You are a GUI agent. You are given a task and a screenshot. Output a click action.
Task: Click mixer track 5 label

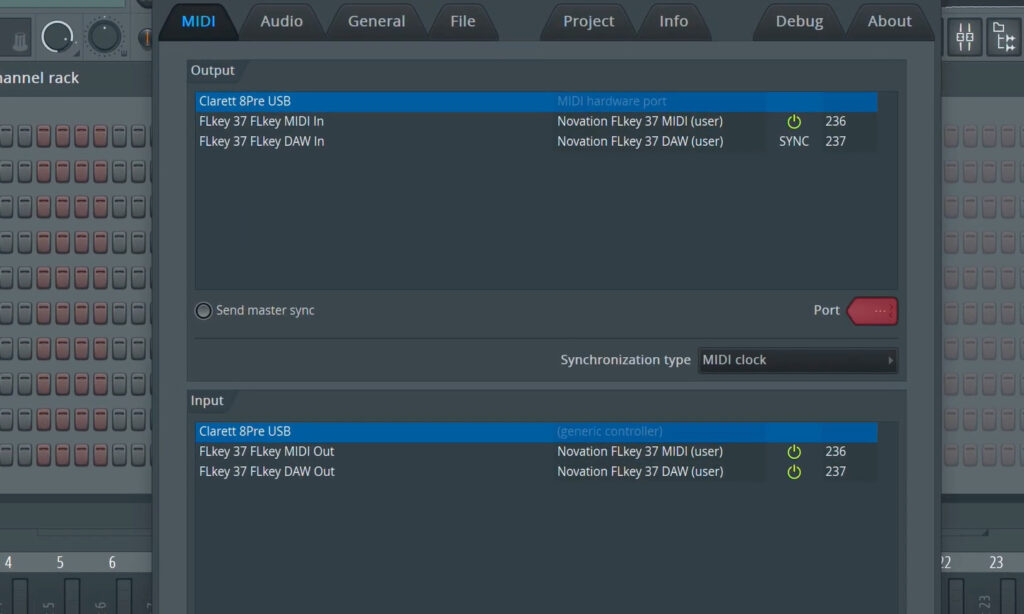click(60, 562)
